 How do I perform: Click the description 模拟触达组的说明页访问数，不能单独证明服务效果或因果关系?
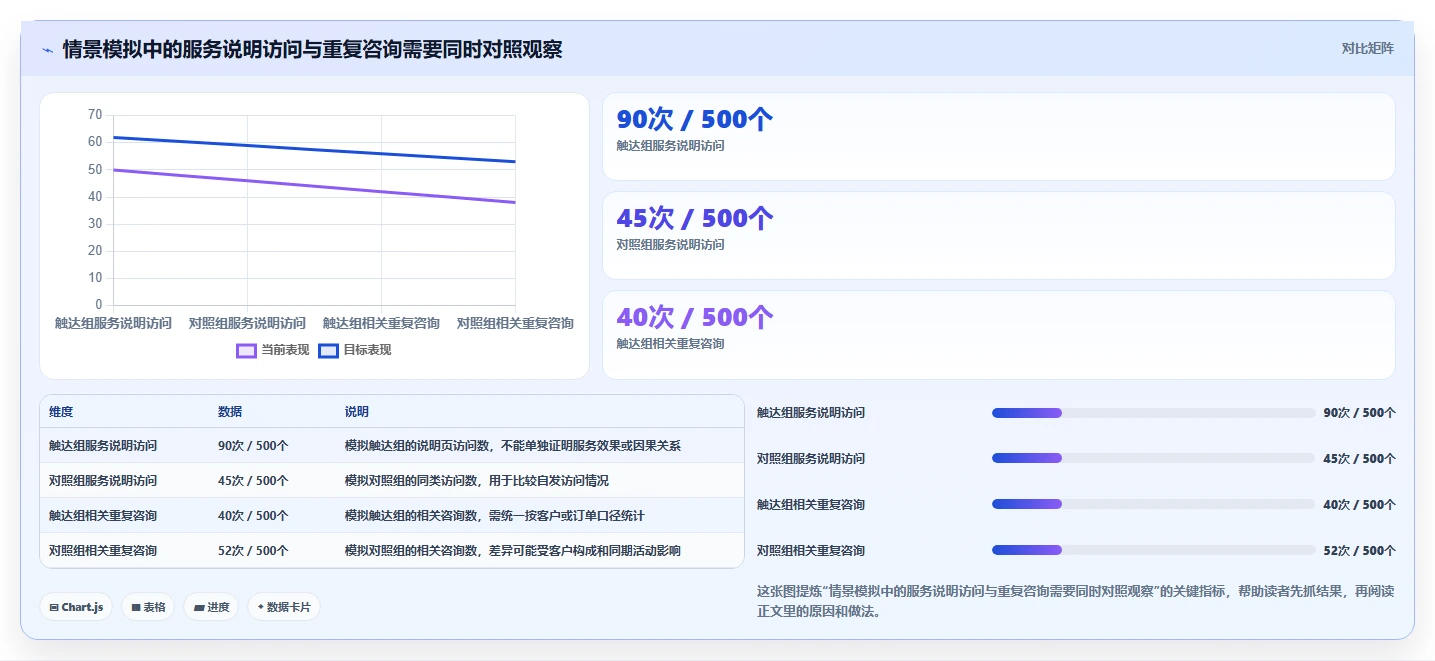tap(513, 446)
